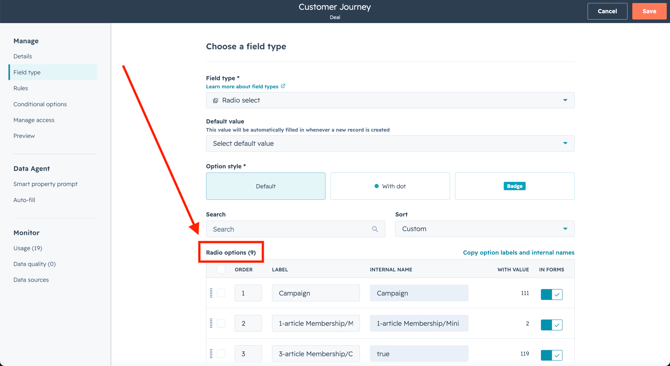Click Copy option labels and internal names
The height and width of the screenshot is (366, 670).
pyautogui.click(x=518, y=252)
